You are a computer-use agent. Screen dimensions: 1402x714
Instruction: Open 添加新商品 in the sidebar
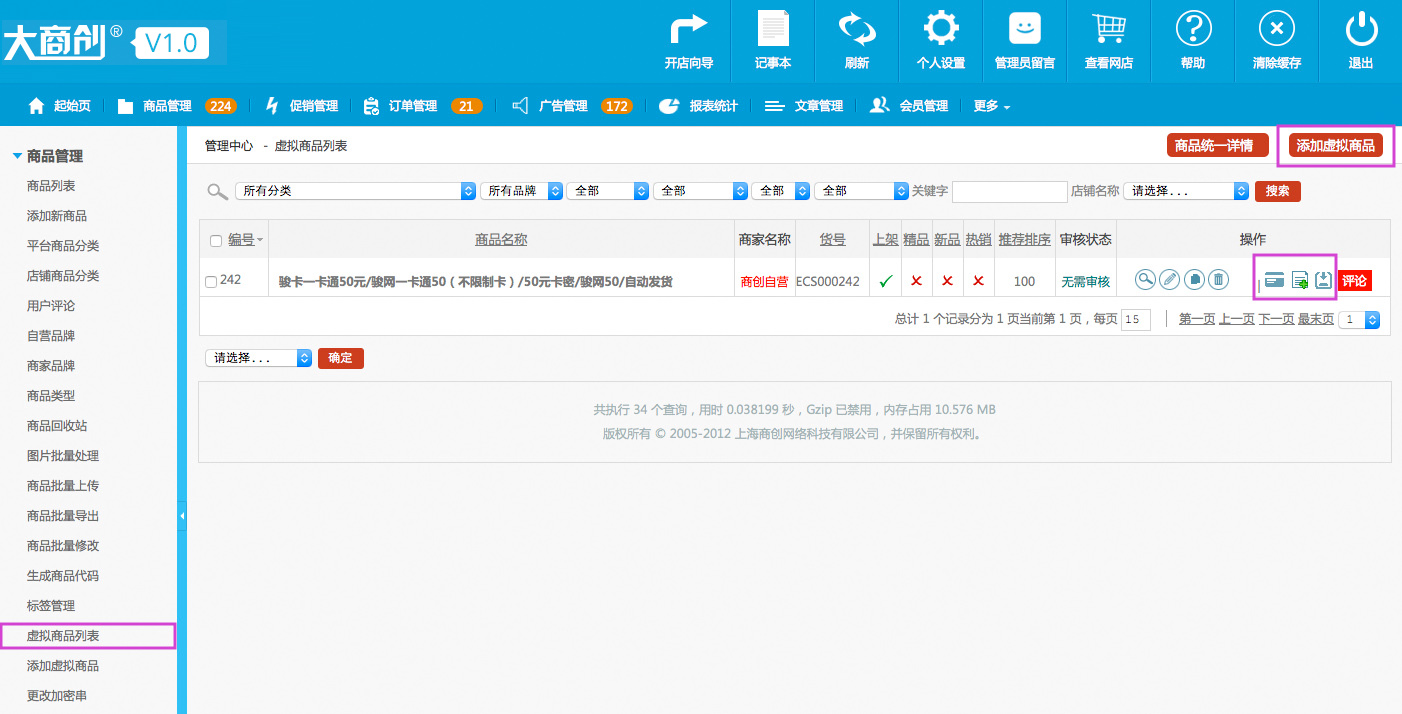(57, 216)
